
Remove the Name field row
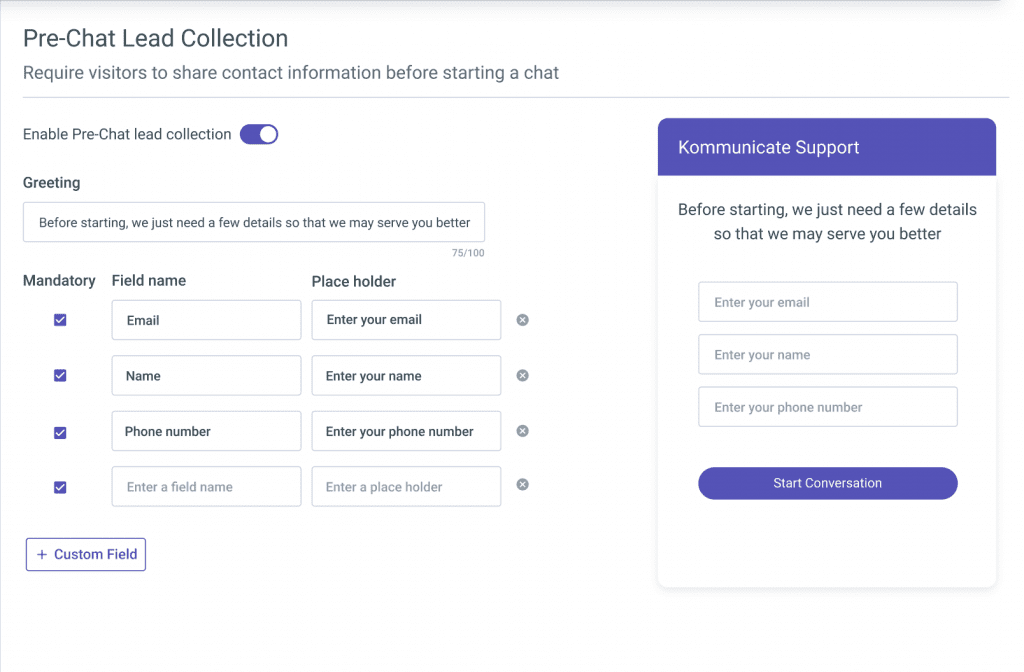coord(522,376)
